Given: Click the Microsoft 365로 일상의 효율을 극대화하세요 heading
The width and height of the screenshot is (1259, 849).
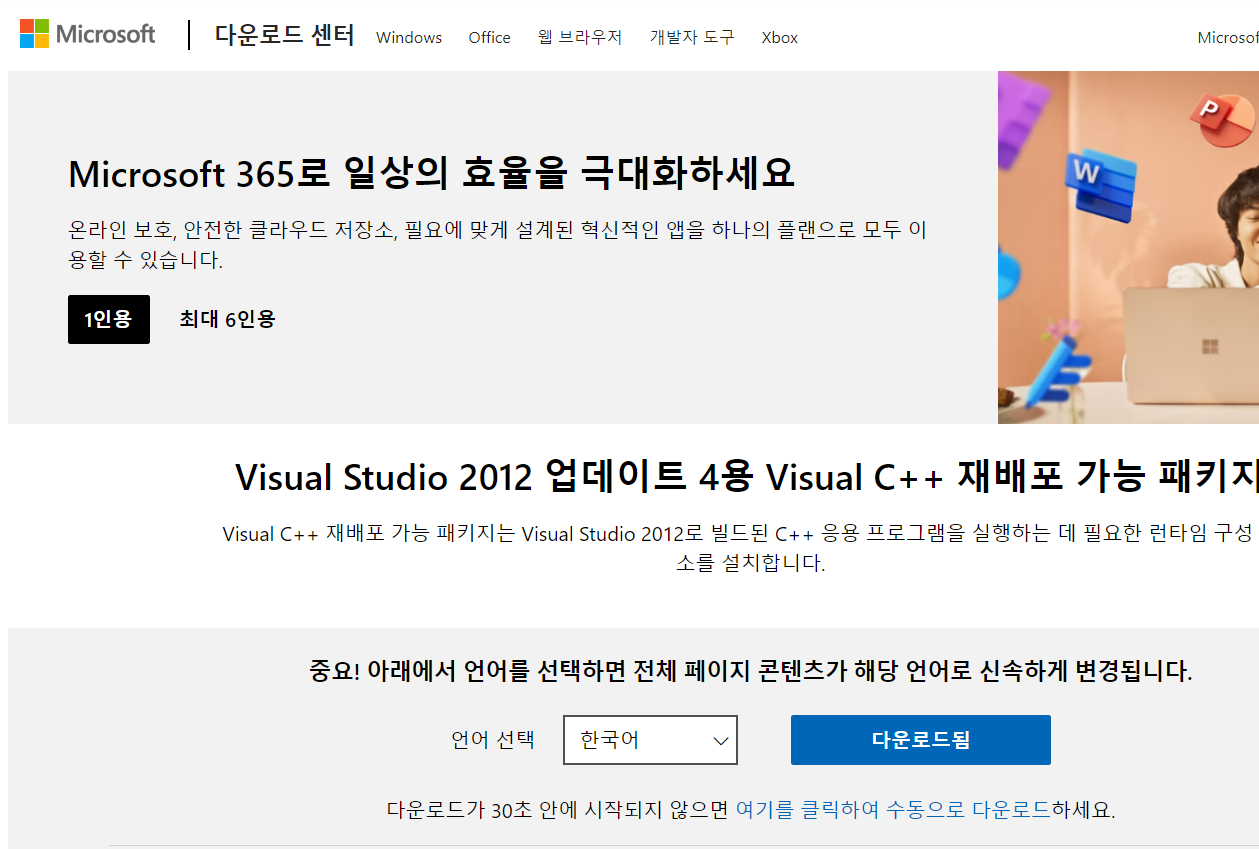Looking at the screenshot, I should point(431,174).
